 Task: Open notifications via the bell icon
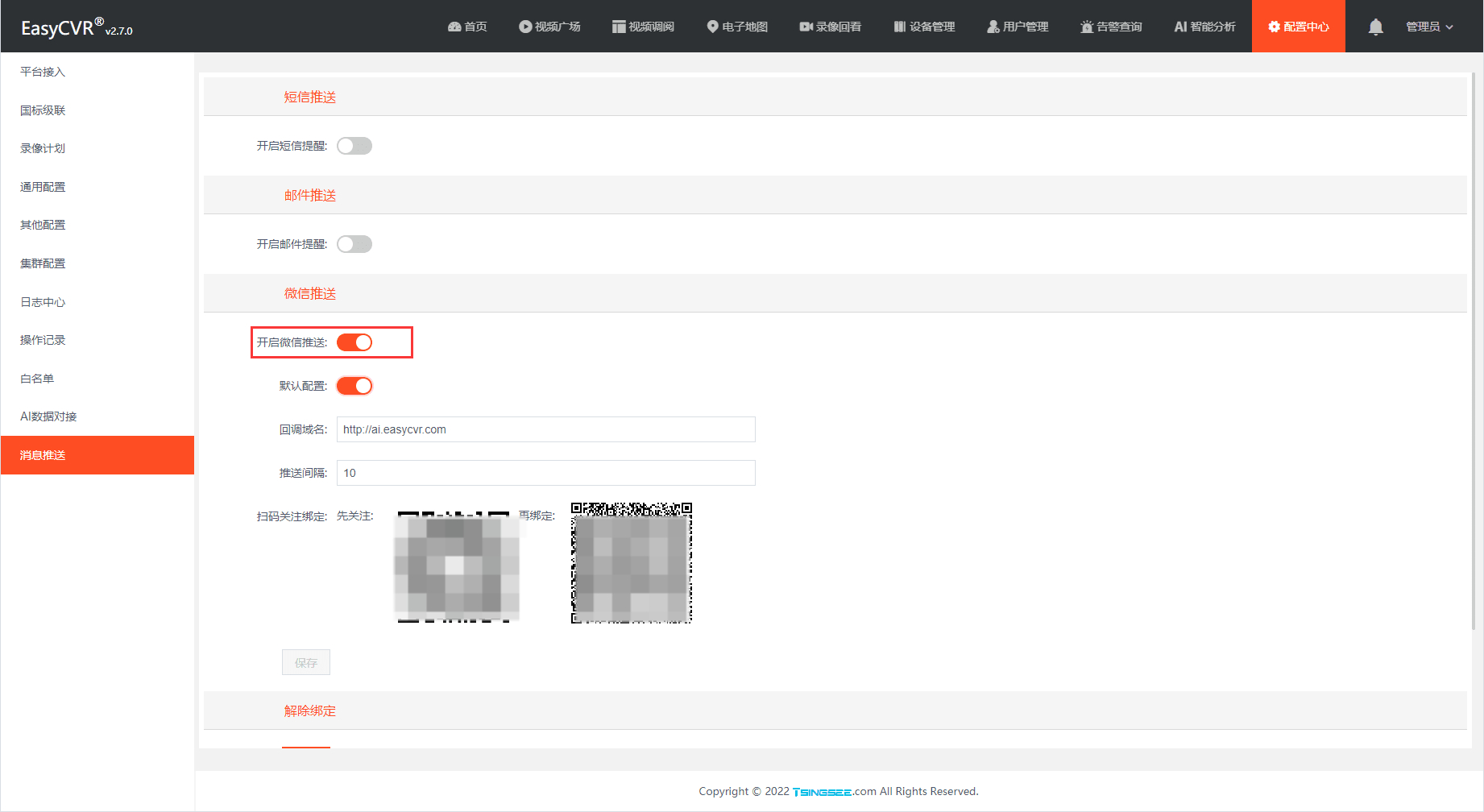(1376, 27)
